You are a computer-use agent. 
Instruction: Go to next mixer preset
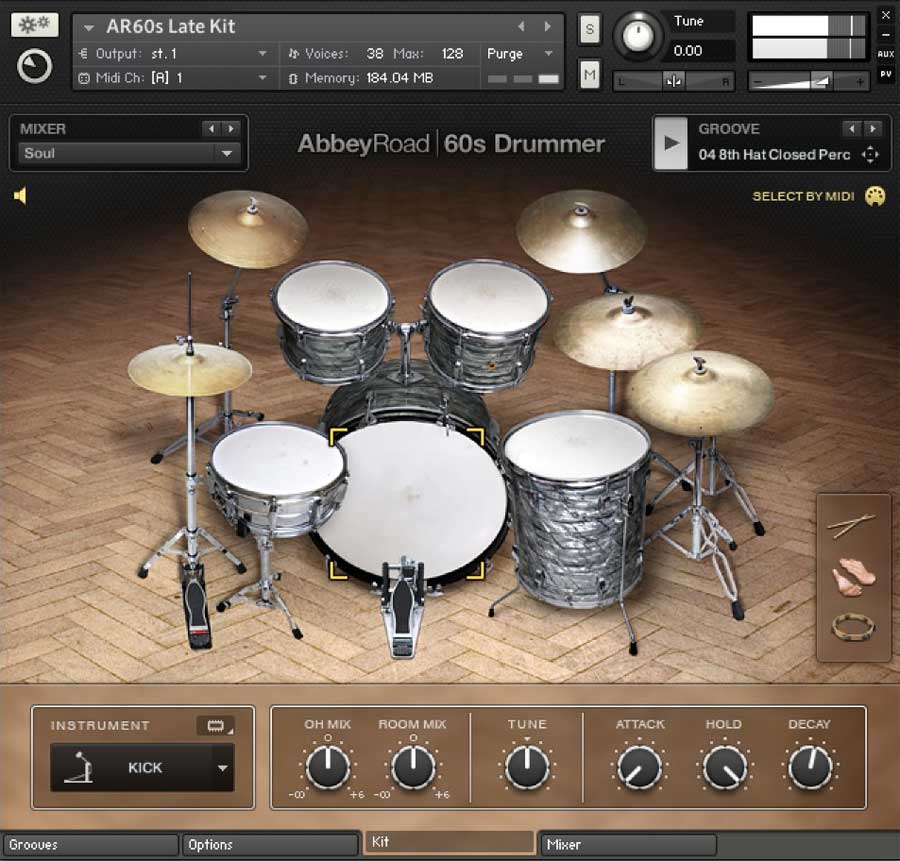[231, 129]
